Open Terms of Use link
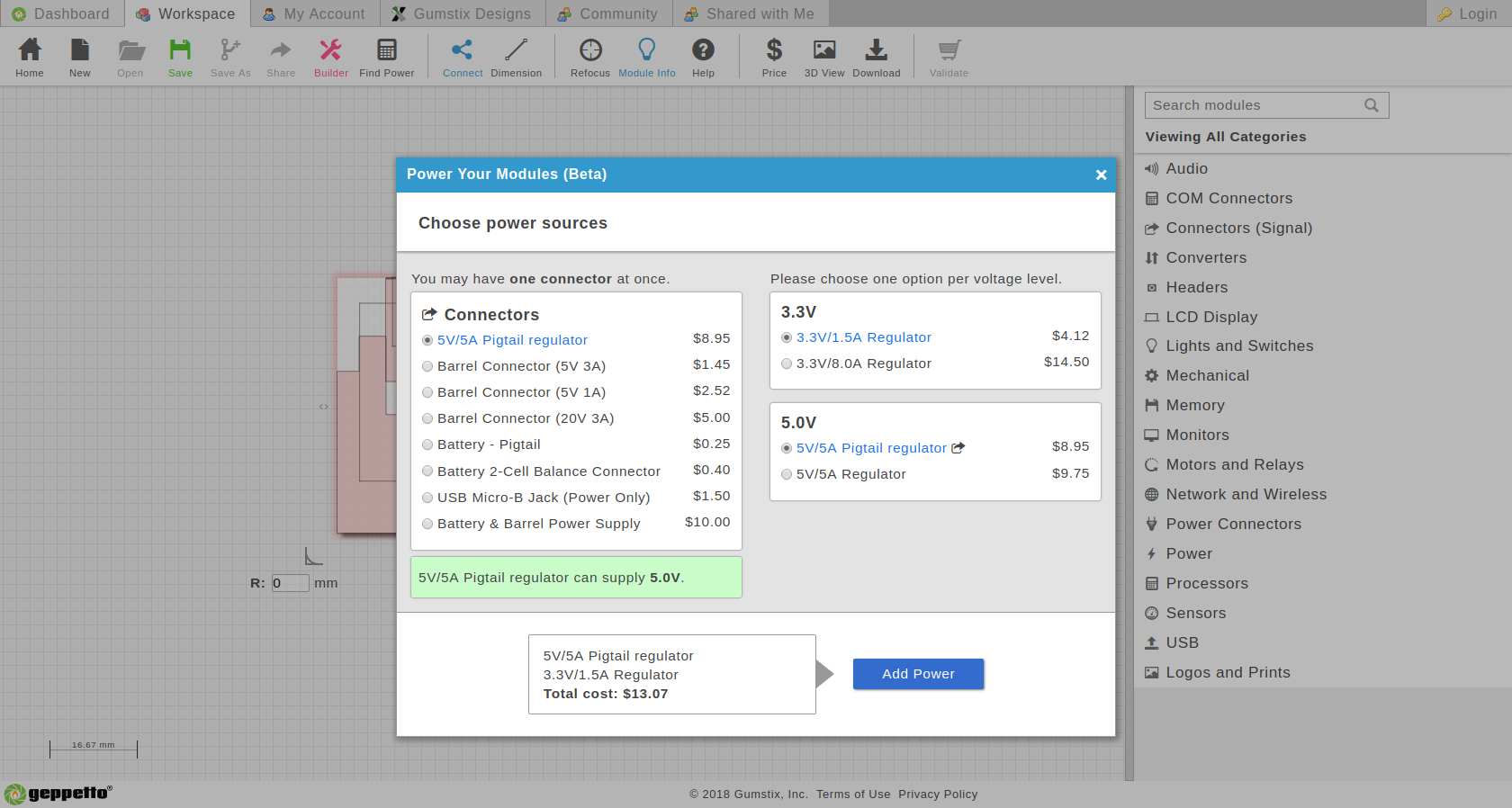The width and height of the screenshot is (1512, 808). (853, 795)
